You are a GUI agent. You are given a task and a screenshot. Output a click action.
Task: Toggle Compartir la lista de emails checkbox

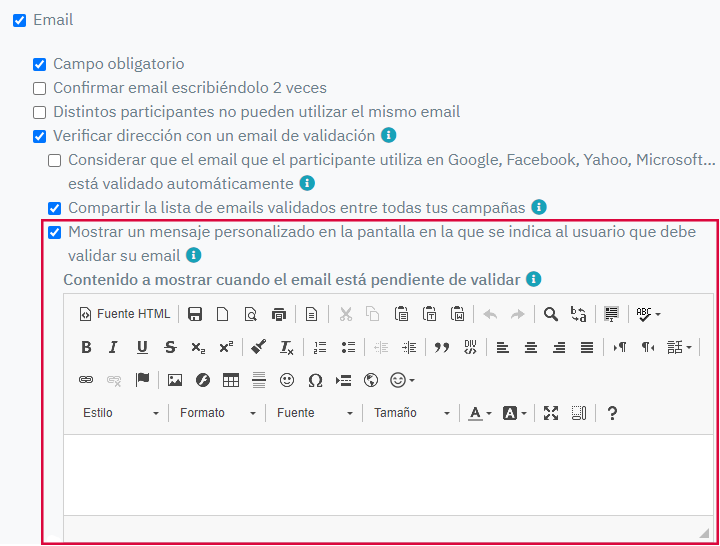point(55,208)
